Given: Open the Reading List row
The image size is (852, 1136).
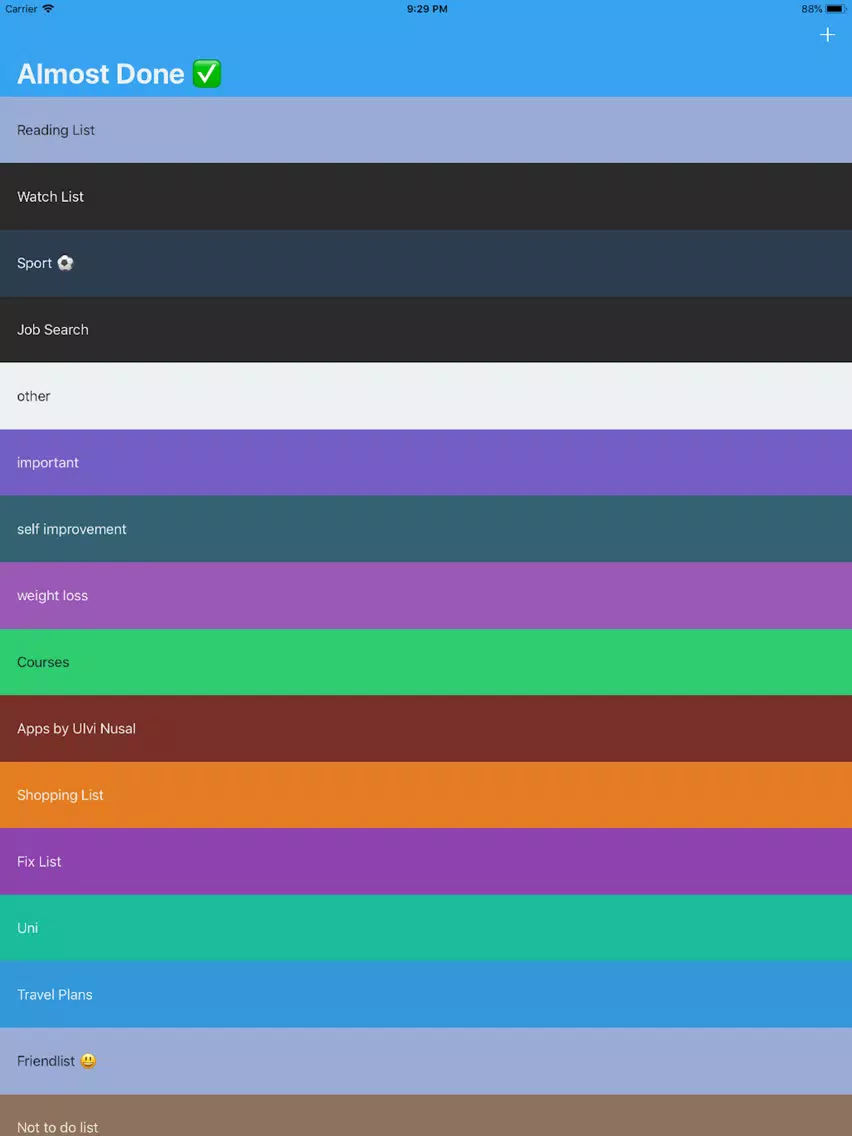Looking at the screenshot, I should click(426, 130).
